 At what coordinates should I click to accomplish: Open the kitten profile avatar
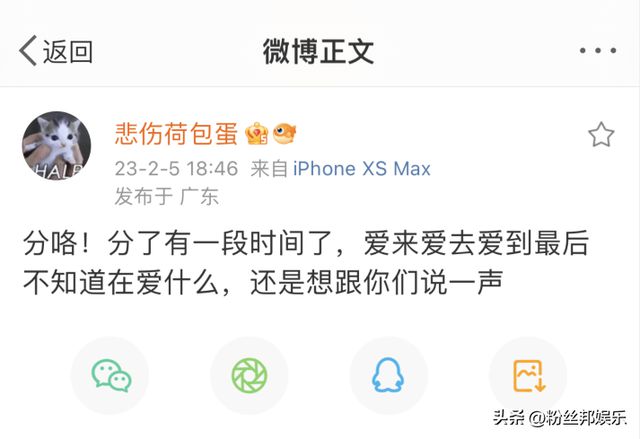pos(56,146)
